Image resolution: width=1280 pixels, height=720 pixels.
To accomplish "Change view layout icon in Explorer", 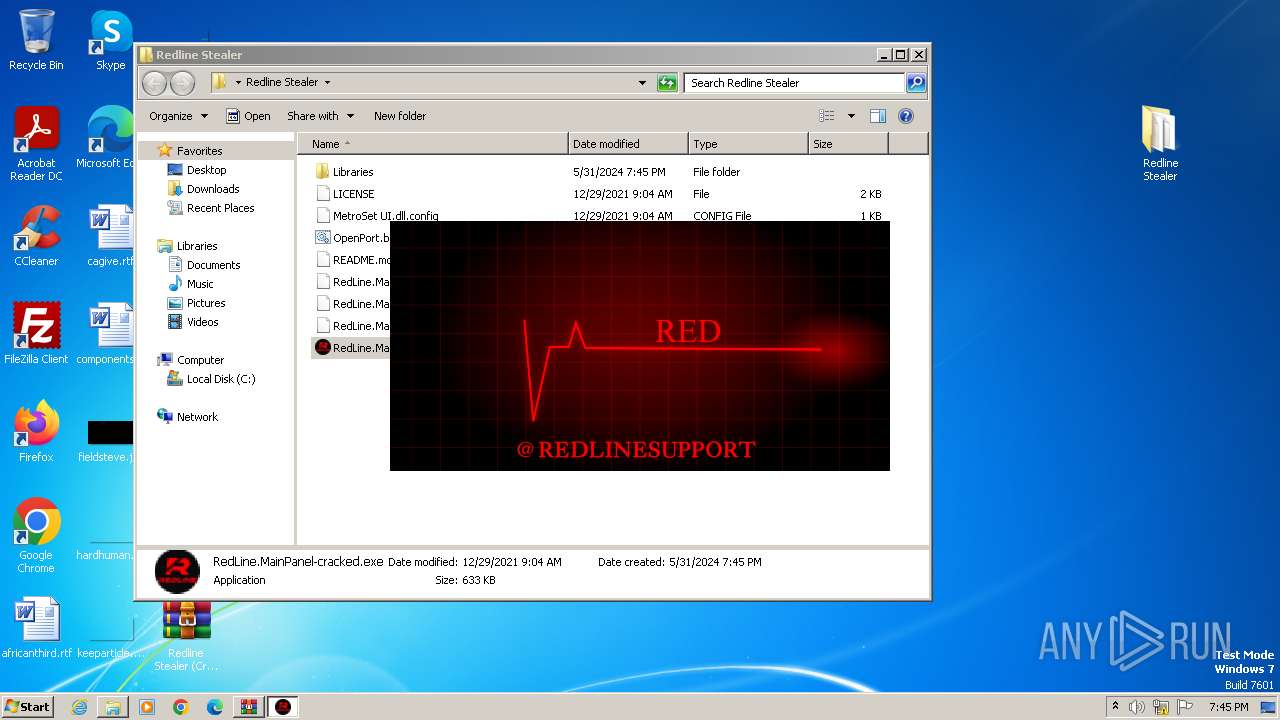I will 826,116.
